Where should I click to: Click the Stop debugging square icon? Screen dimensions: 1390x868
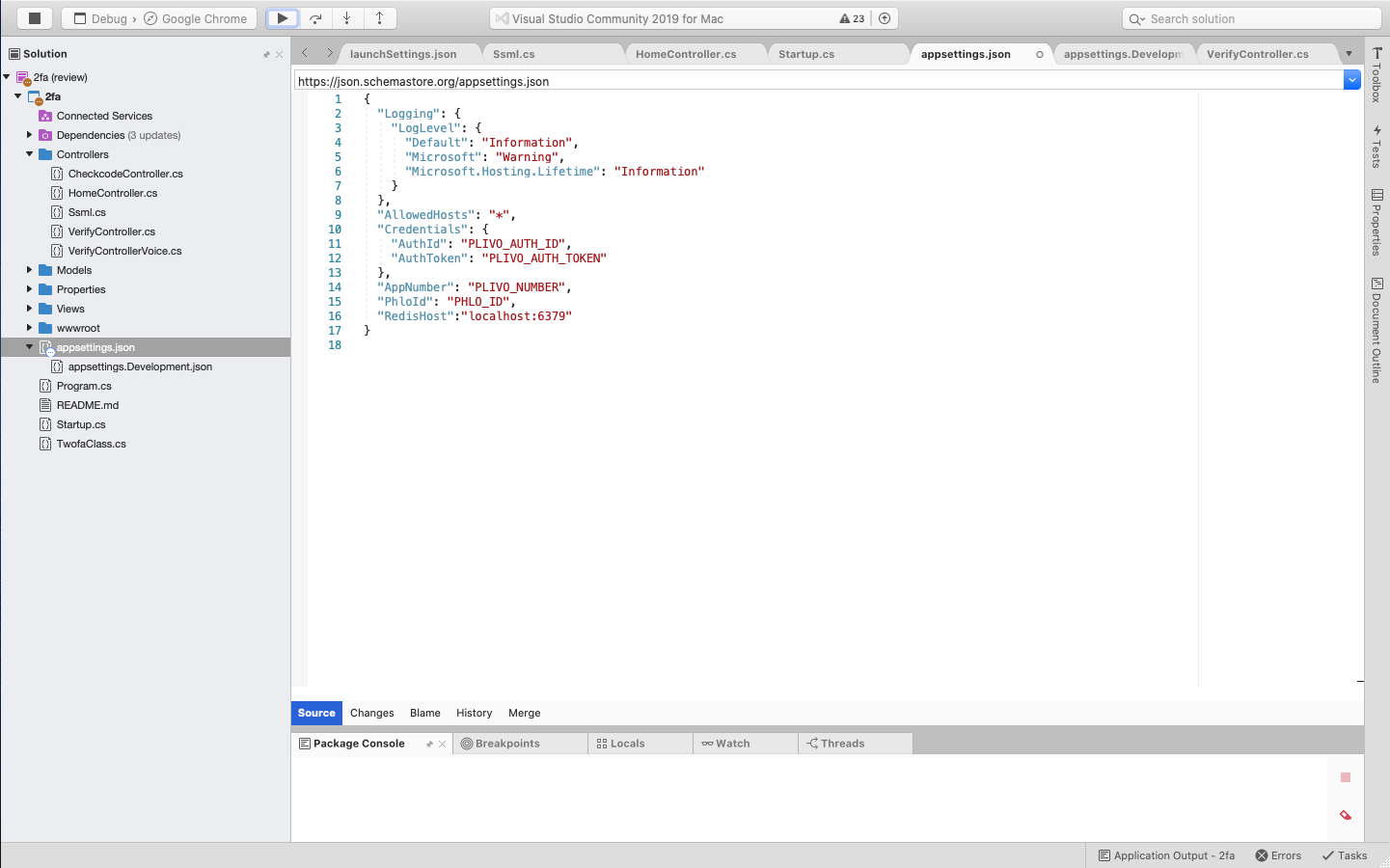click(35, 17)
